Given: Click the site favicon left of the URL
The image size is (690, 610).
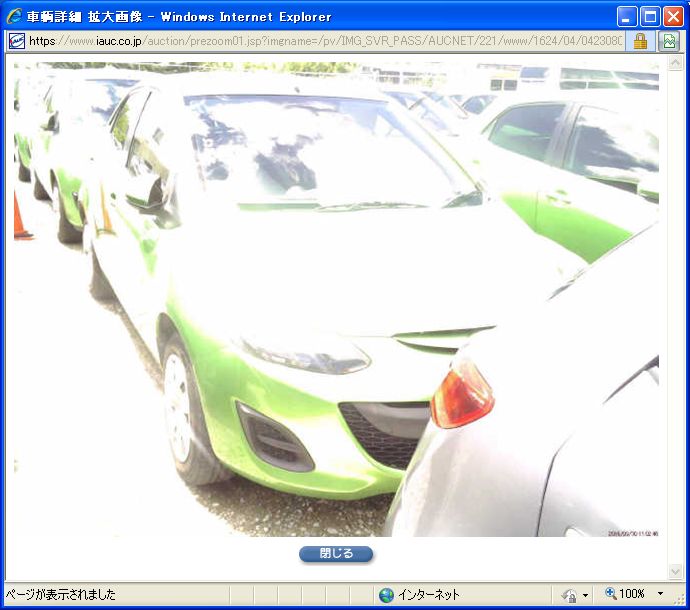Looking at the screenshot, I should click(16, 41).
